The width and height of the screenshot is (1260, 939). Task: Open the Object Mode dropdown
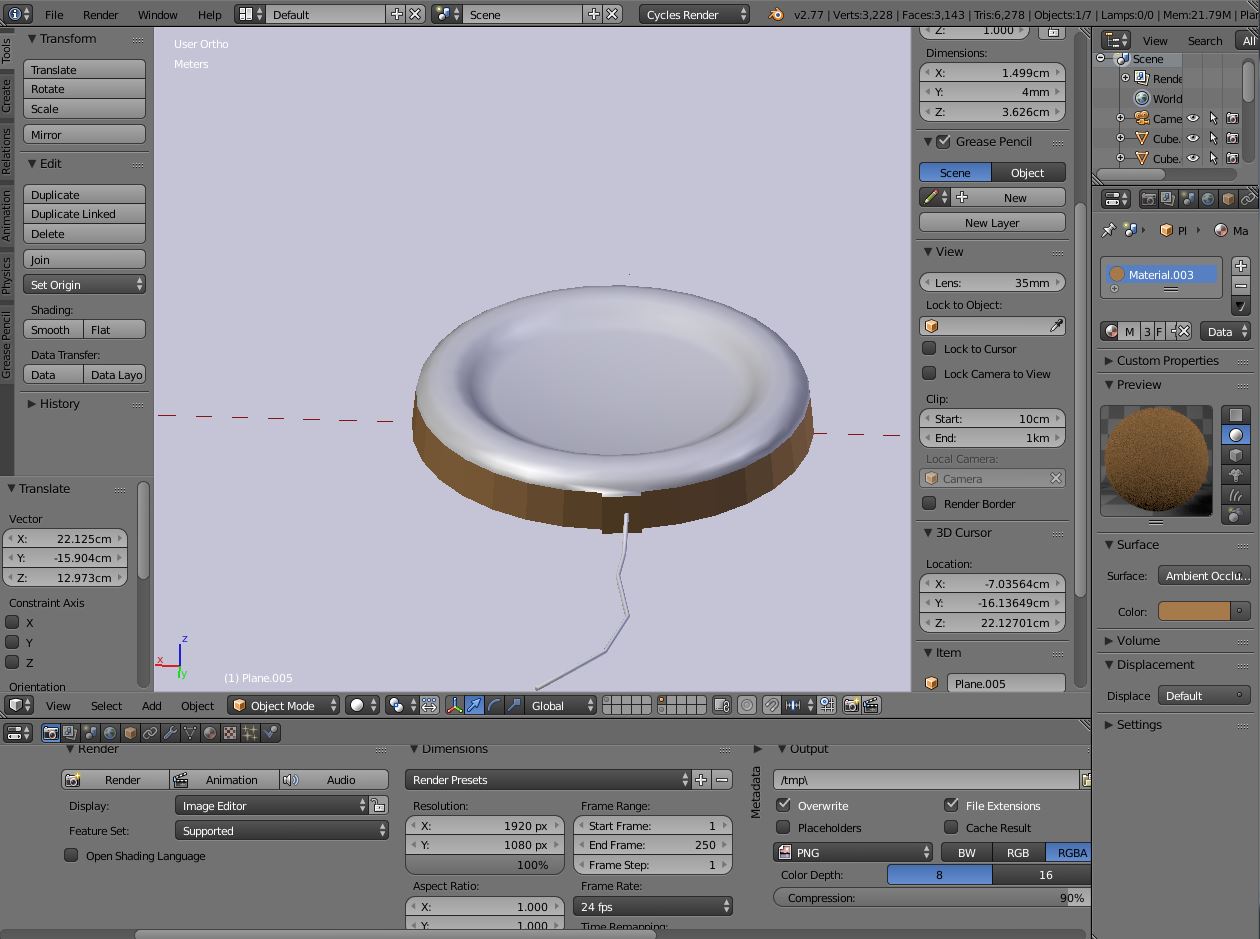283,705
